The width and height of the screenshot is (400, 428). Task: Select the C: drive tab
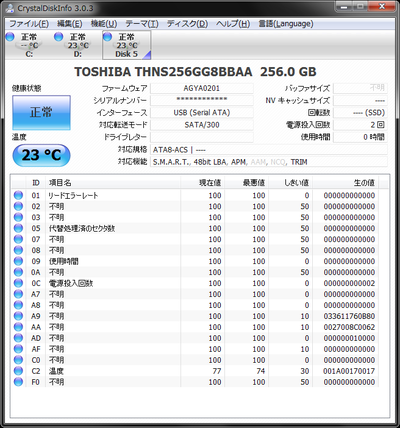coord(29,45)
